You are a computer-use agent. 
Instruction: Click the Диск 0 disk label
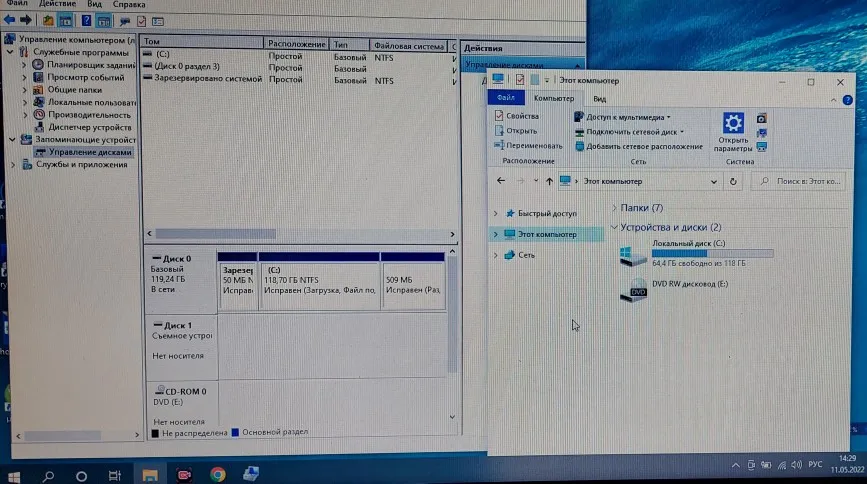177,258
